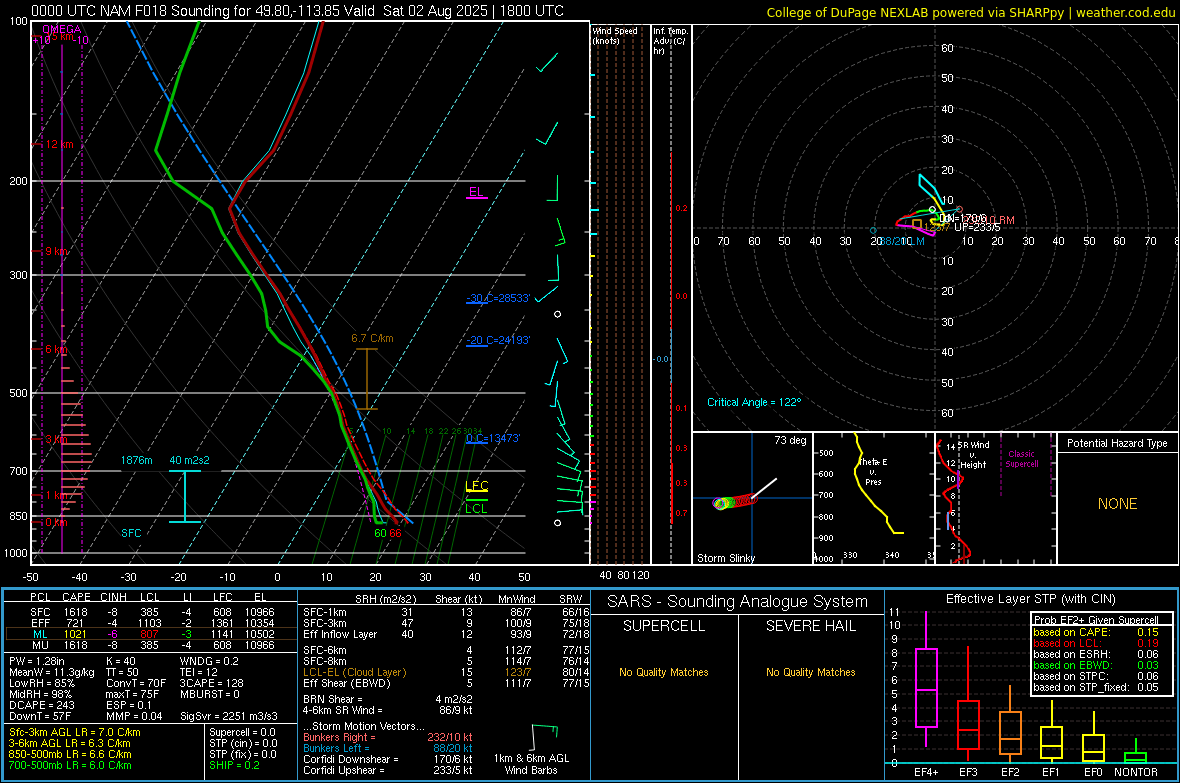Click the "12 km" height marker
Image resolution: width=1180 pixels, height=783 pixels.
tap(60, 145)
